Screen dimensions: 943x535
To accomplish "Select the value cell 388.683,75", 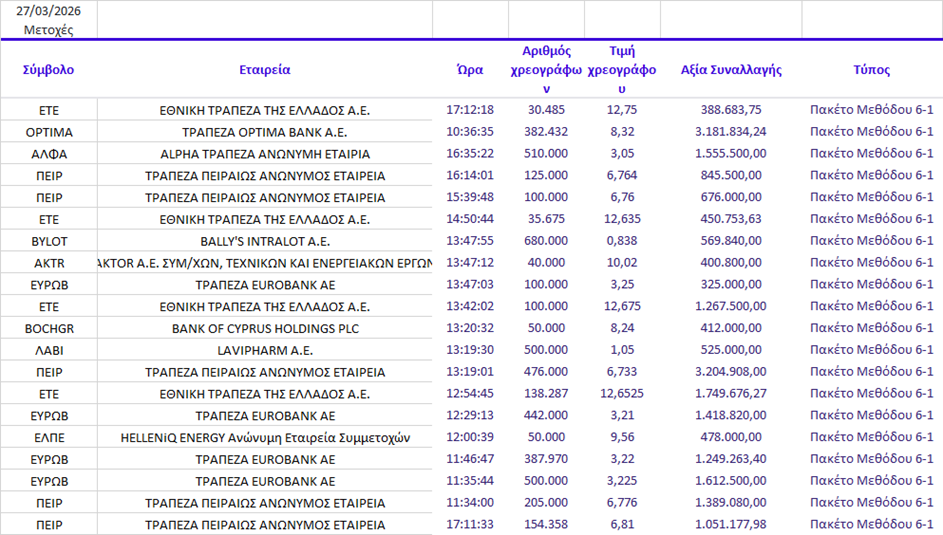I will tap(731, 110).
